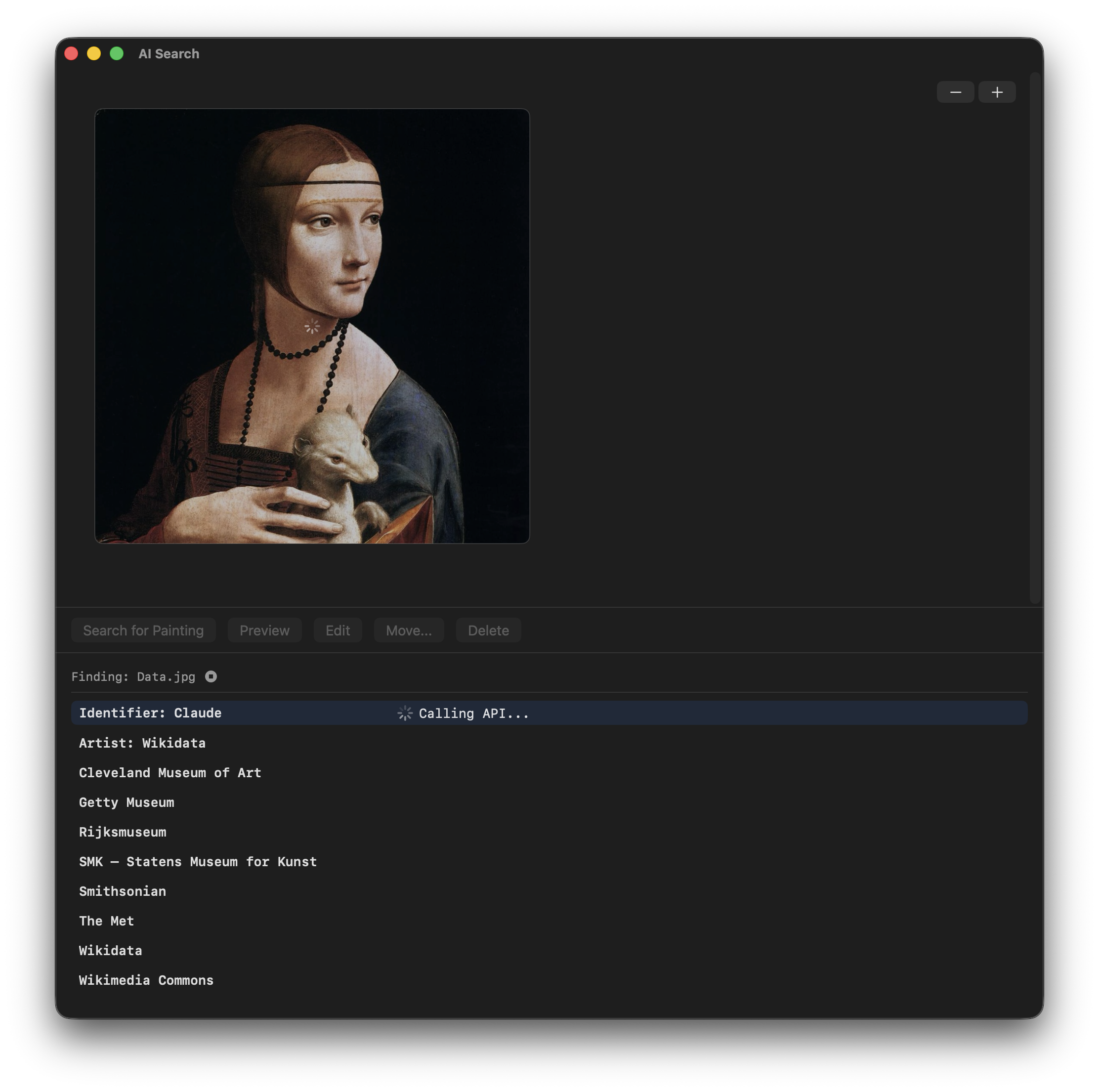Maximize the AI Search window
Image resolution: width=1099 pixels, height=1092 pixels.
click(117, 53)
